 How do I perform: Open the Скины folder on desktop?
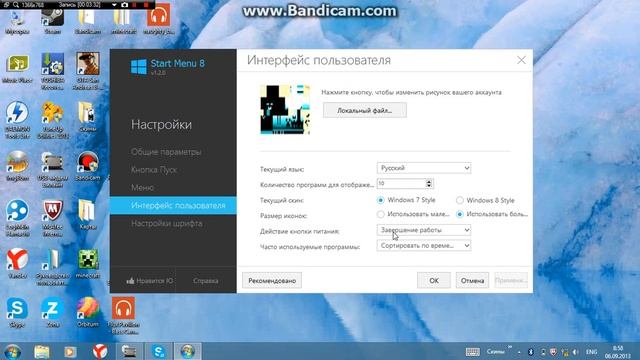tap(87, 116)
